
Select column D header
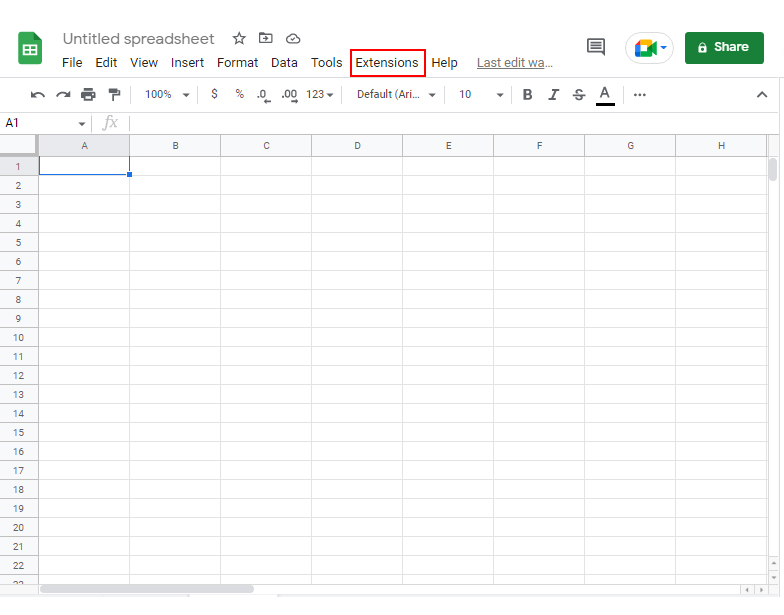[358, 146]
